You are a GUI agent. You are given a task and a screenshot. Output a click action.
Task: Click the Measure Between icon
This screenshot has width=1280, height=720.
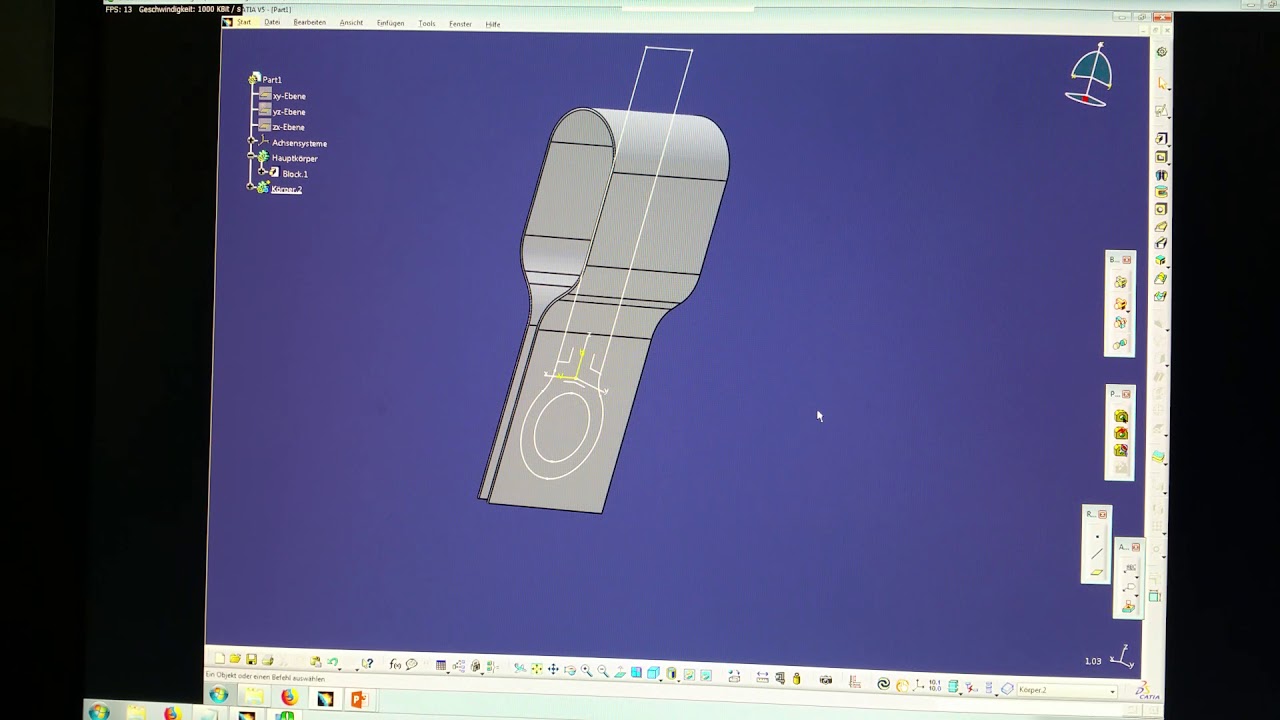click(x=762, y=677)
